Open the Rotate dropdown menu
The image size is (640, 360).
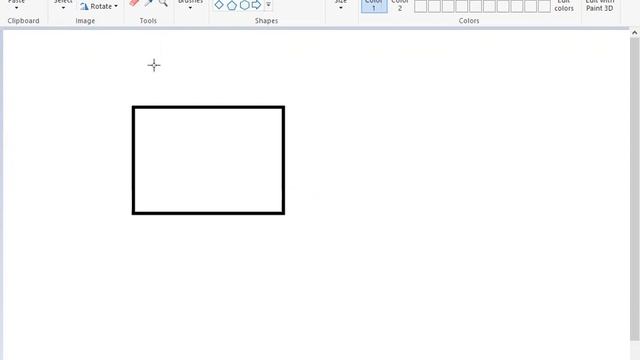(99, 6)
